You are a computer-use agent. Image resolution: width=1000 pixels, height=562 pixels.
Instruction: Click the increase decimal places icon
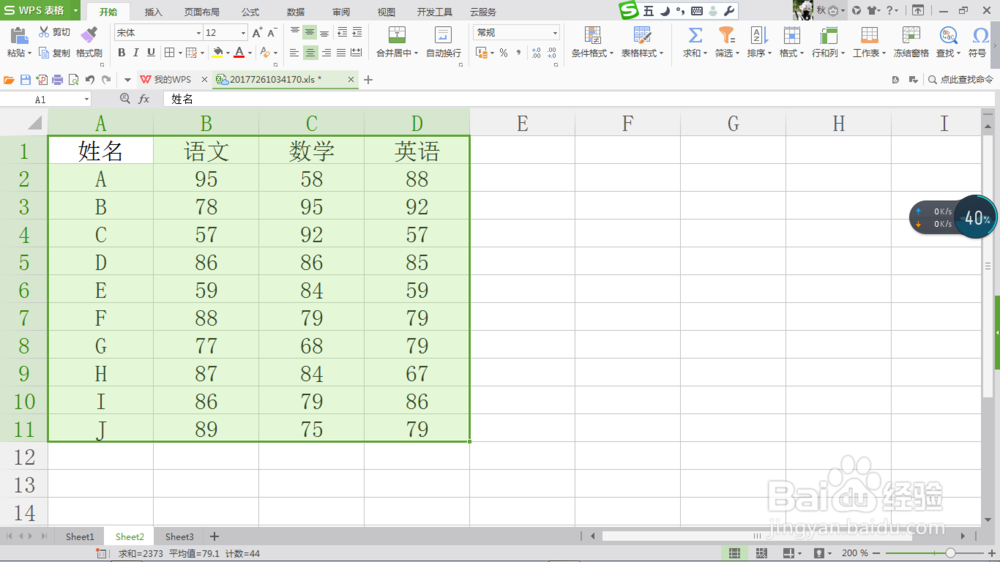coord(536,53)
